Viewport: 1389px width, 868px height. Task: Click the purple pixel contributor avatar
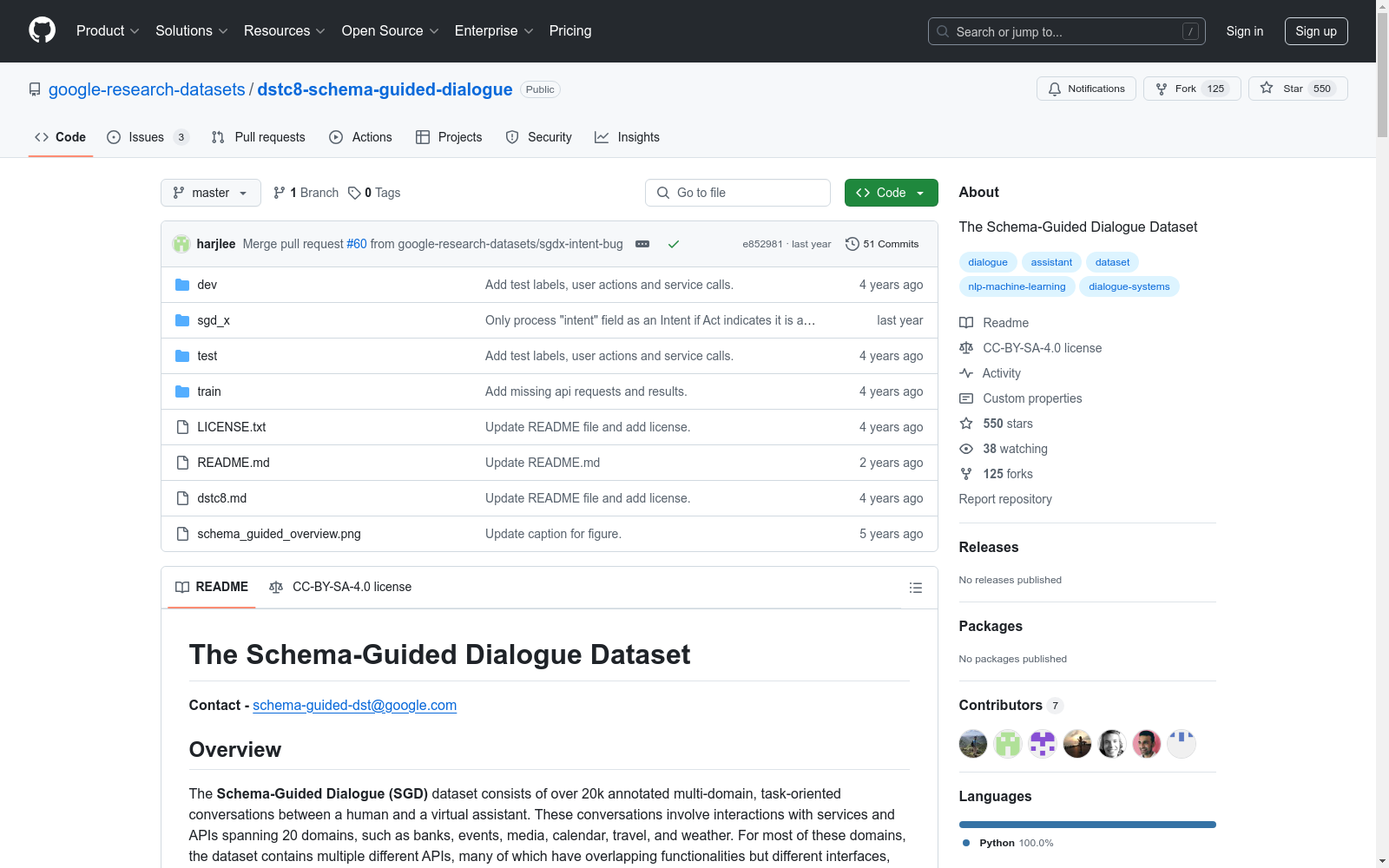pos(1043,744)
